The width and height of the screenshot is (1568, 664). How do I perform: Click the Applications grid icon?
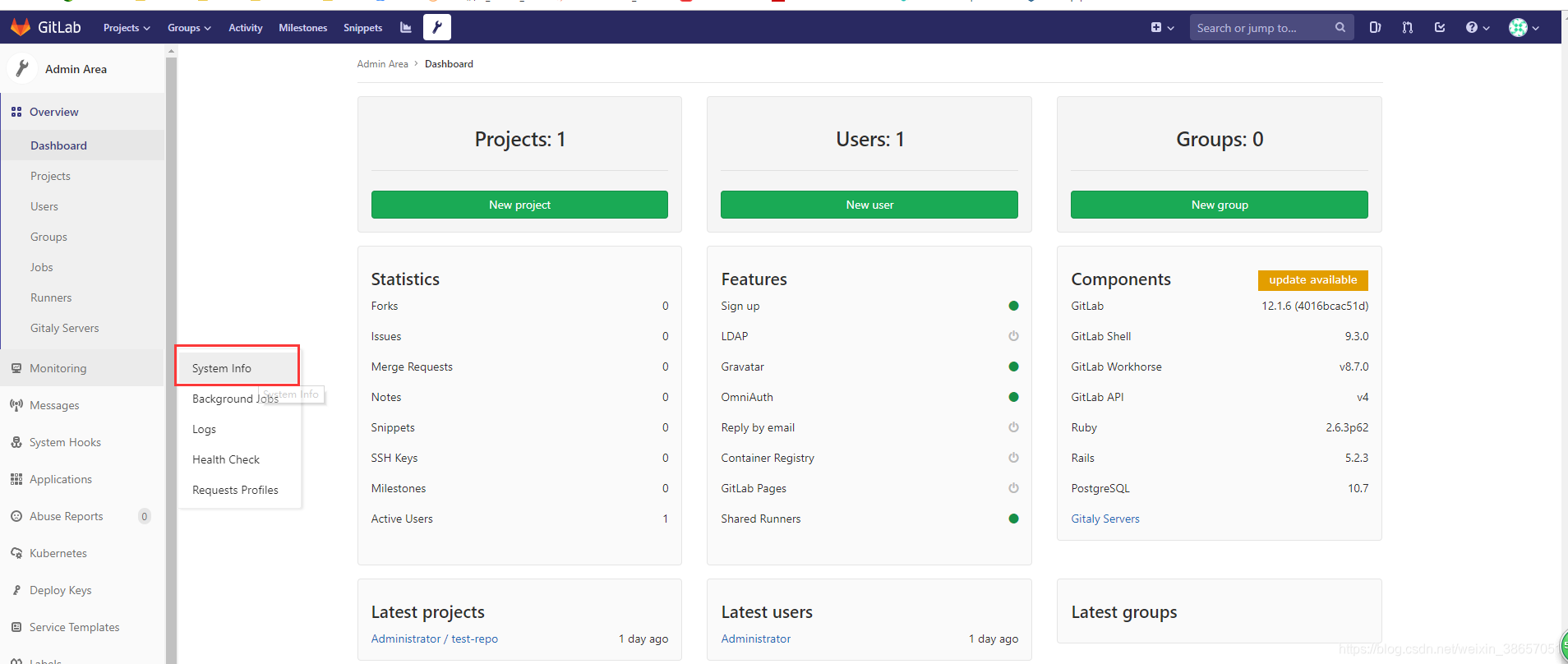click(16, 479)
